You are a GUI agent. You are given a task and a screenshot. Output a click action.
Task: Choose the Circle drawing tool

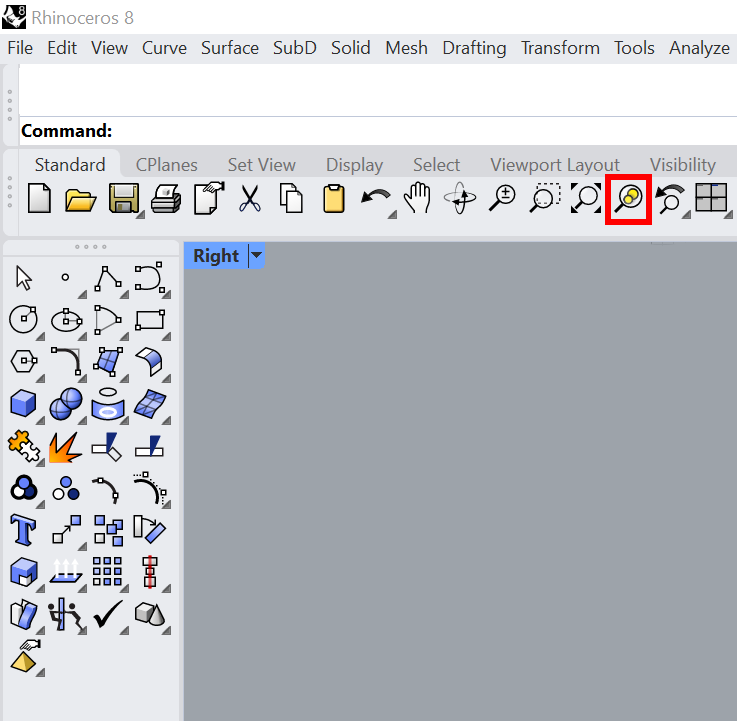click(23, 319)
